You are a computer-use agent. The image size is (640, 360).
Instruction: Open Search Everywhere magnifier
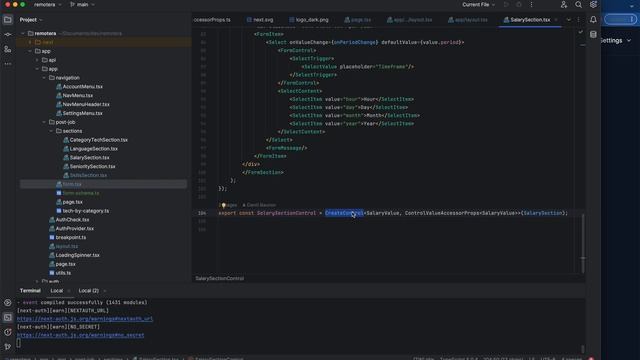pos(578,4)
